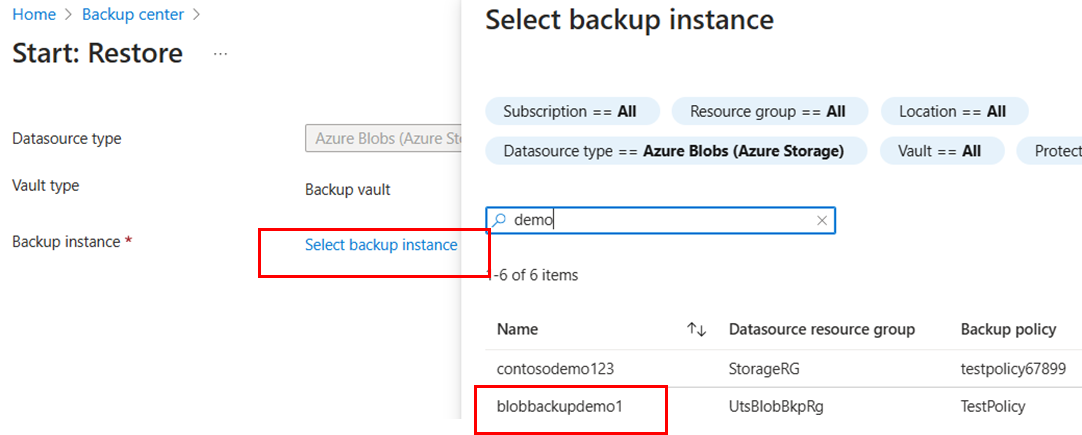The image size is (1082, 435).
Task: Select the contosodemo123 backup instance
Action: pyautogui.click(x=553, y=368)
